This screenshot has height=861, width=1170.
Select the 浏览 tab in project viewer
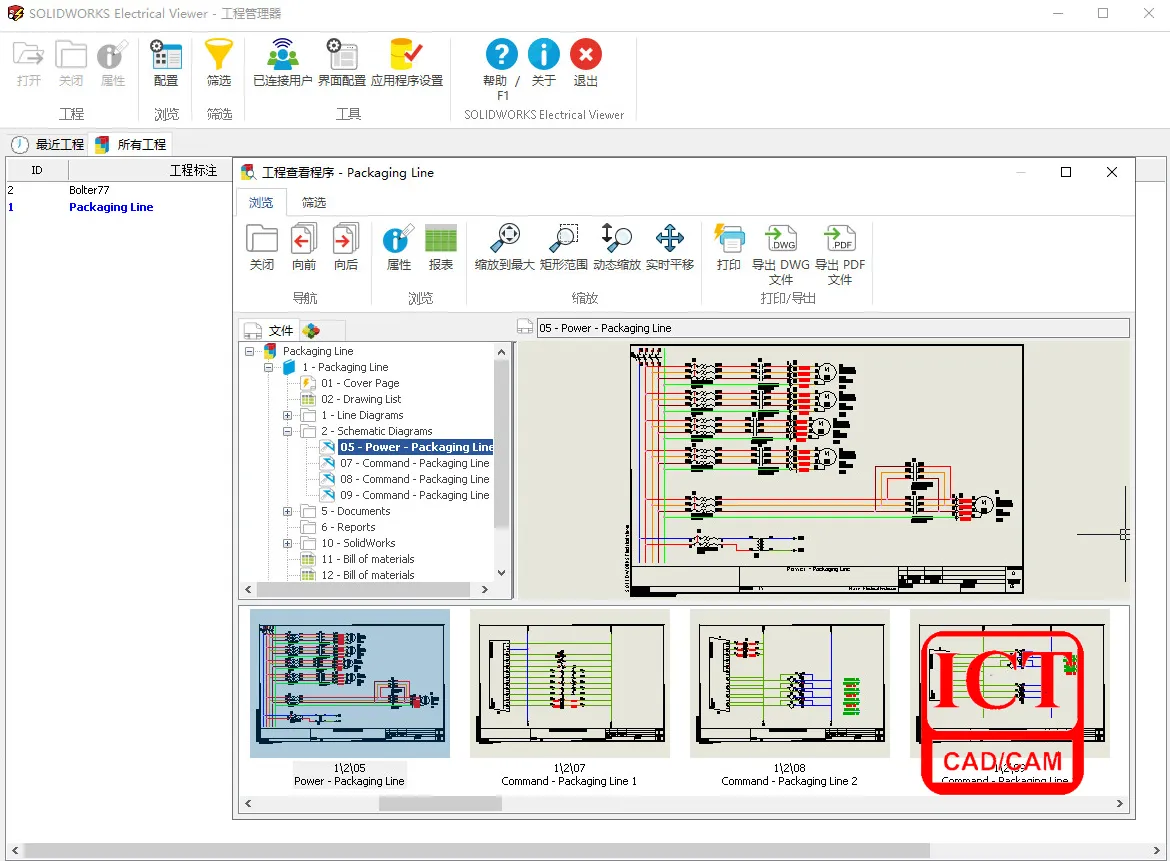[x=260, y=203]
